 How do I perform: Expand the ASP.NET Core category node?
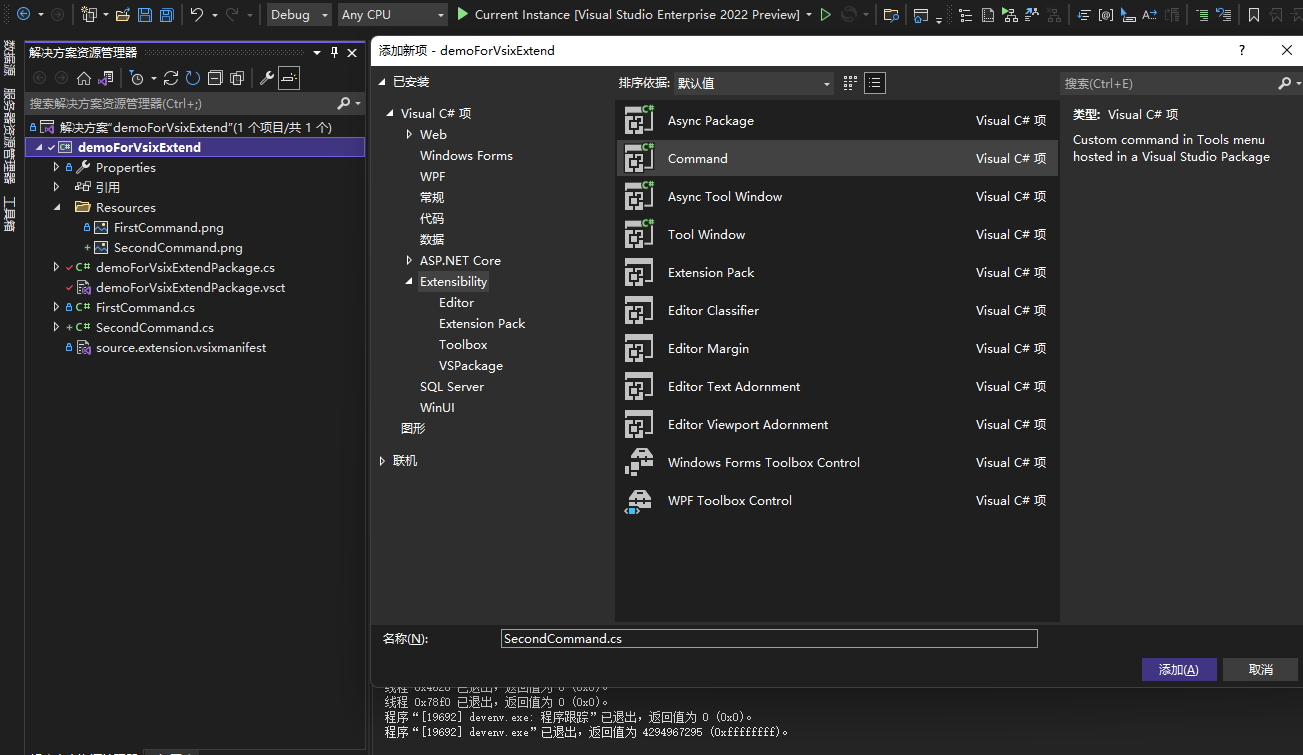point(409,260)
